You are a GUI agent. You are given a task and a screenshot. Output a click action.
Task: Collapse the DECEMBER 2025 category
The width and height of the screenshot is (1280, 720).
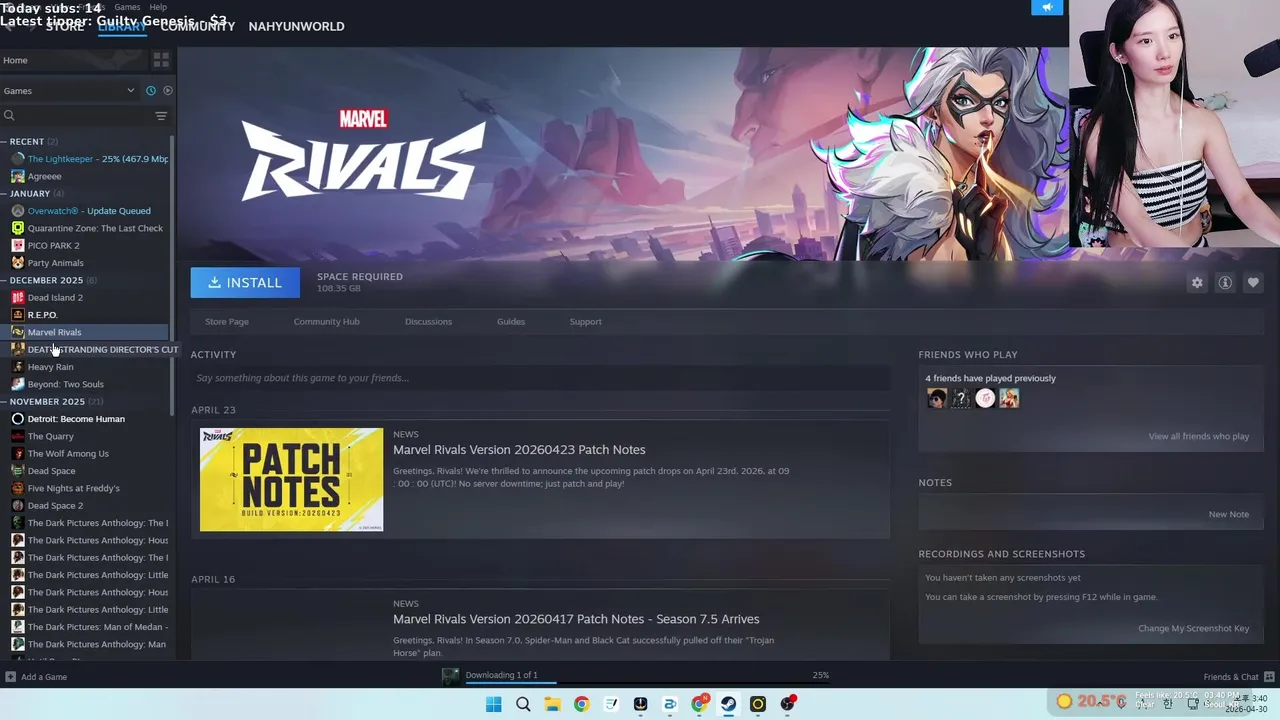click(4, 281)
